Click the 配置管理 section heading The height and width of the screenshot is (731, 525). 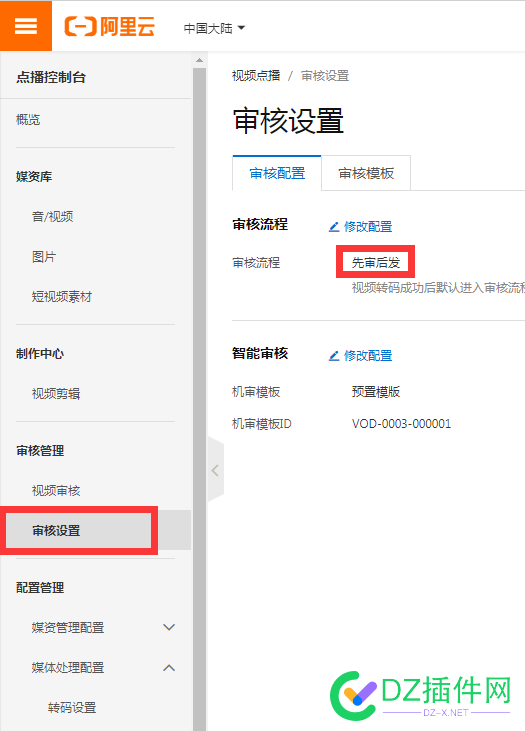pos(40,588)
